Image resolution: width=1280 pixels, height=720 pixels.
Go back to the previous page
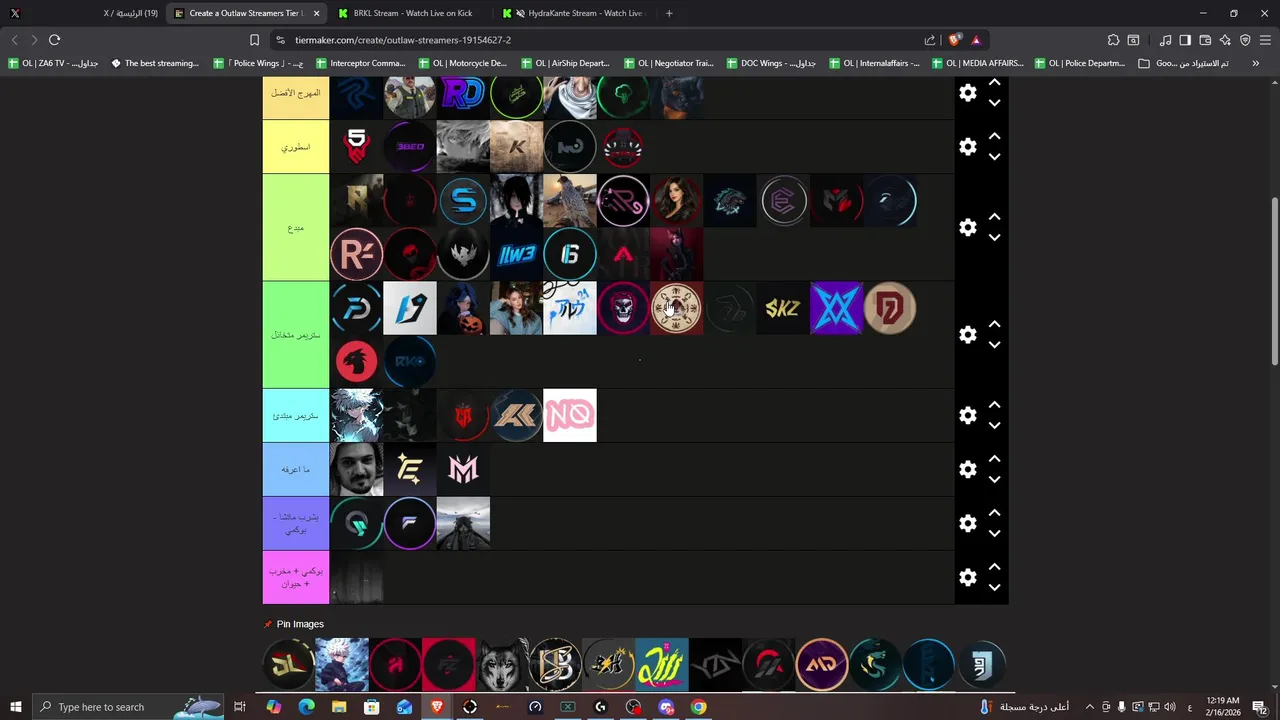click(x=14, y=40)
